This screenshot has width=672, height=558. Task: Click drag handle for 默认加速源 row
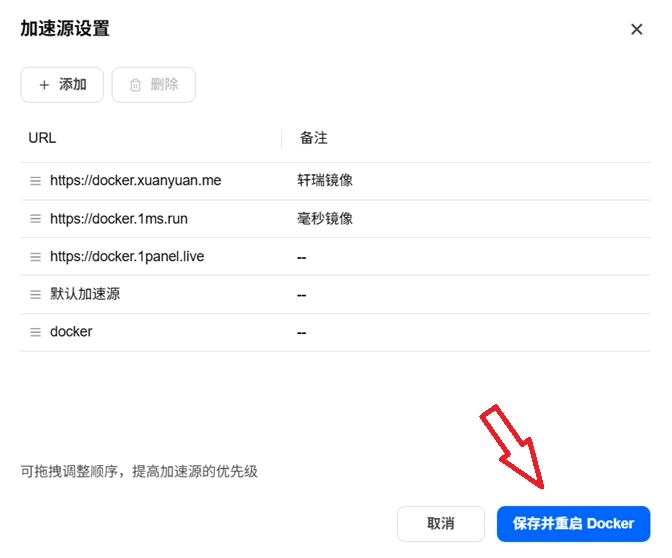point(36,294)
